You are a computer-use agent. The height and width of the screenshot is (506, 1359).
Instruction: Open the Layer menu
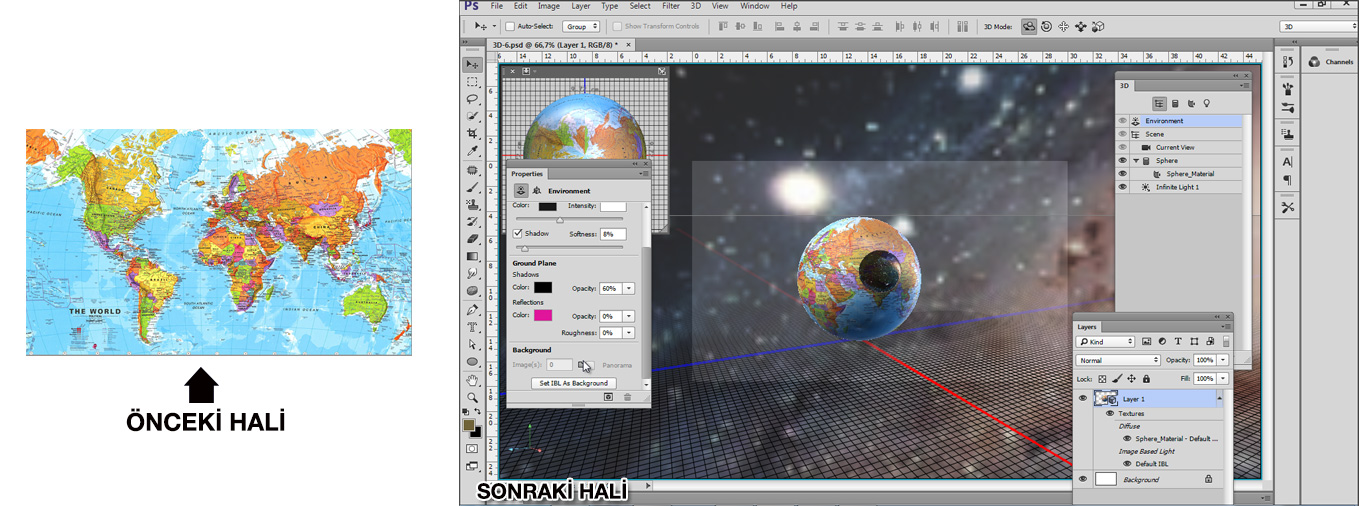[580, 6]
